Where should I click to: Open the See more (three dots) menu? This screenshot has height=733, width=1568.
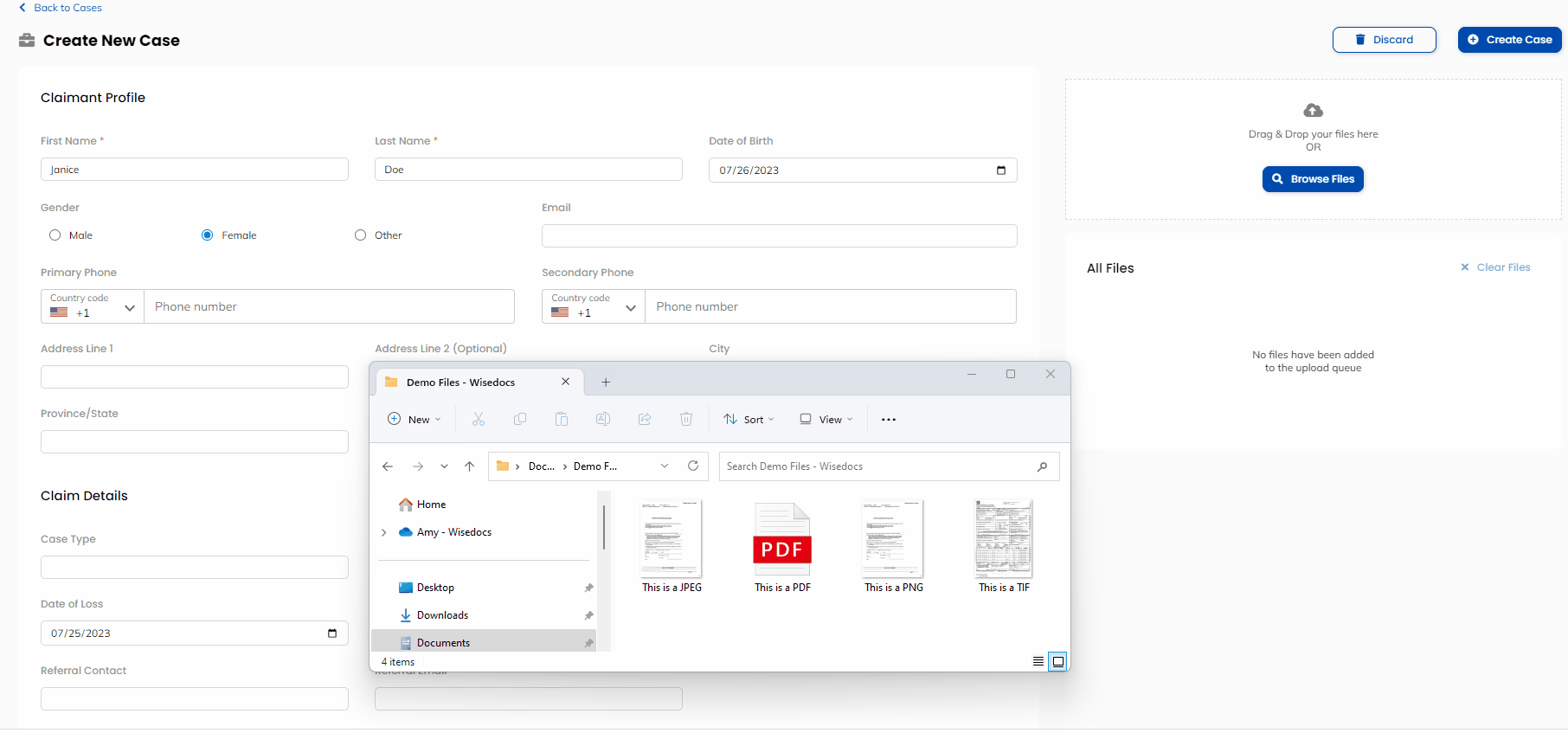pos(889,419)
